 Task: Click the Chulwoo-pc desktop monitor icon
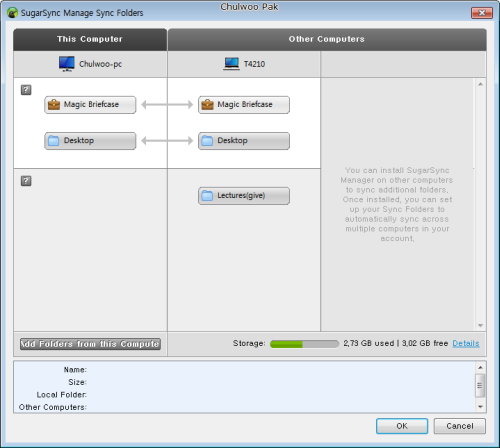[67, 64]
